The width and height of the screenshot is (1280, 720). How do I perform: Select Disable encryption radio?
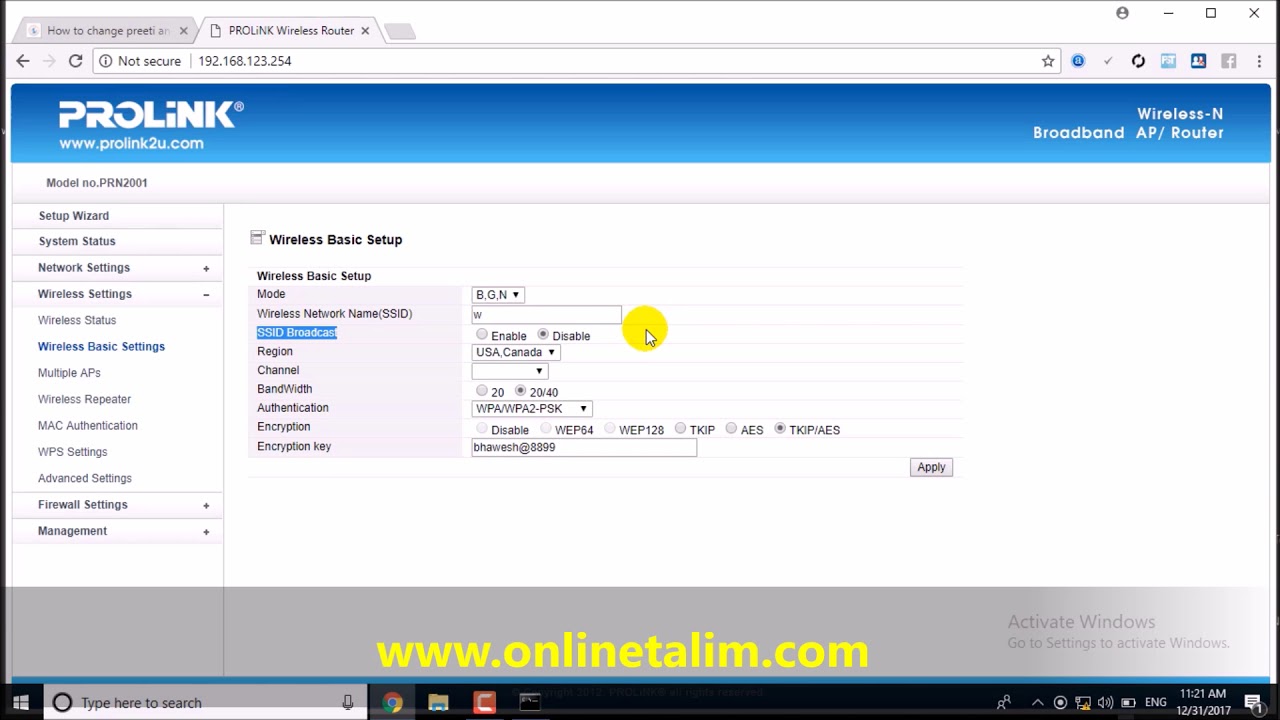pos(482,429)
